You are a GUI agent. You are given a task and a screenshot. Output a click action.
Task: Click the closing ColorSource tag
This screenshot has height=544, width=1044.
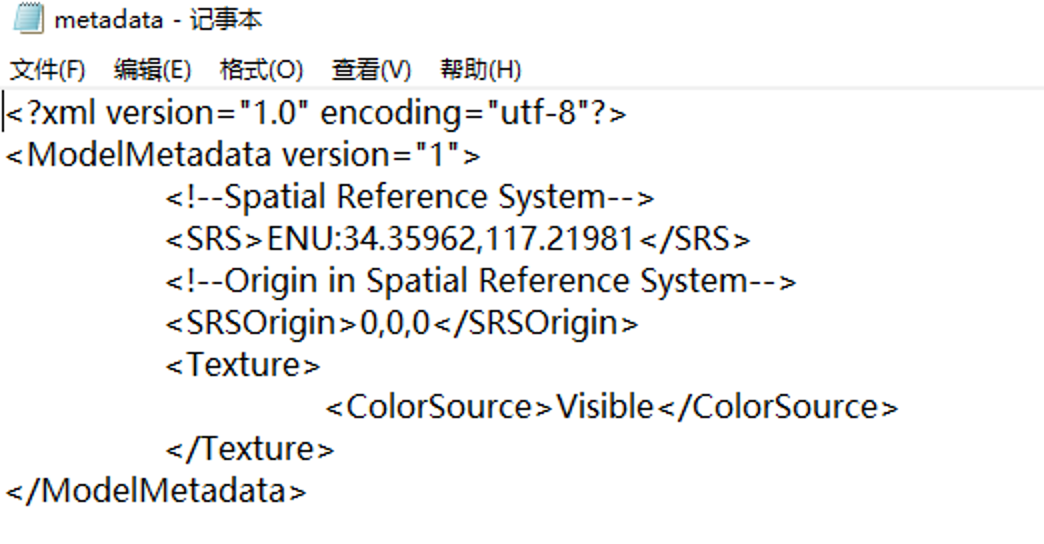coord(778,407)
